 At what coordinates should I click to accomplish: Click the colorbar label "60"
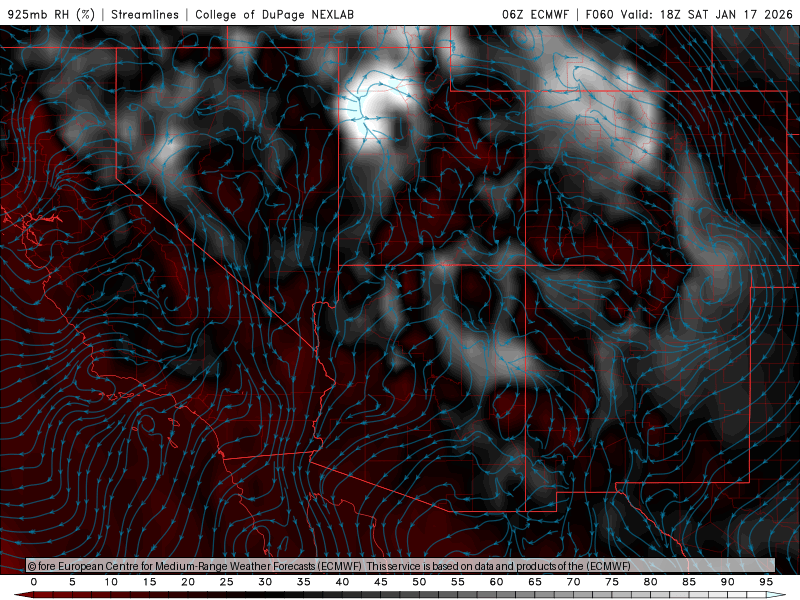(x=496, y=582)
